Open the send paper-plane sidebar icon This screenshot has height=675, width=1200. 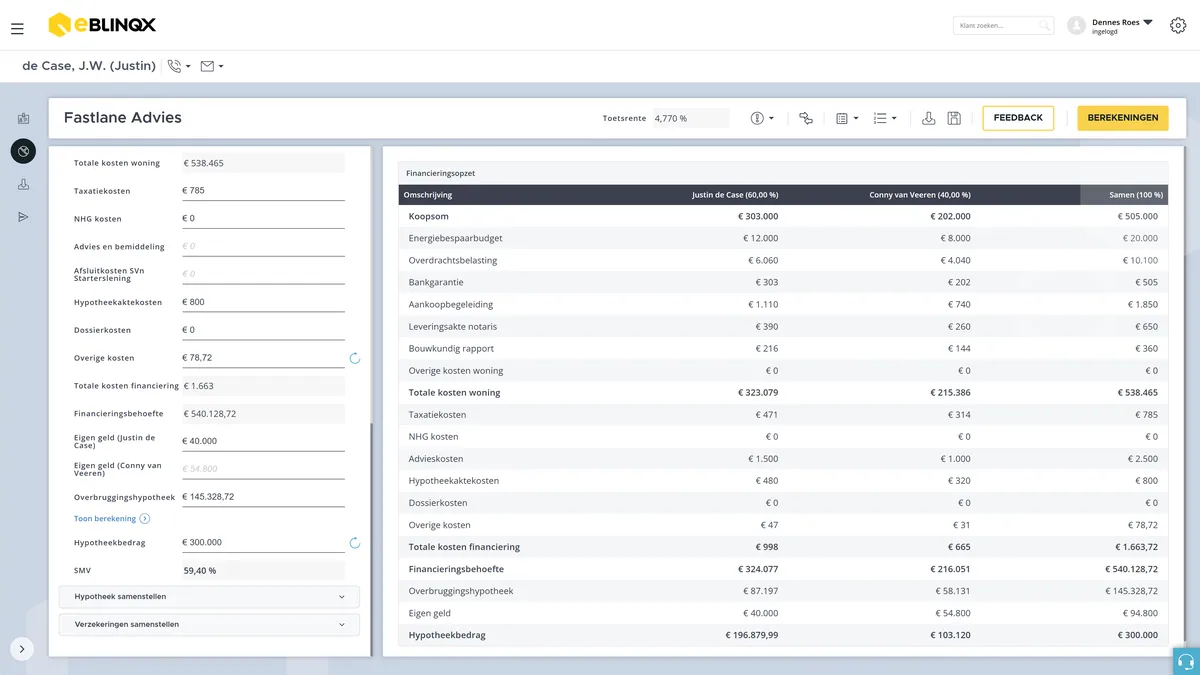tap(23, 217)
